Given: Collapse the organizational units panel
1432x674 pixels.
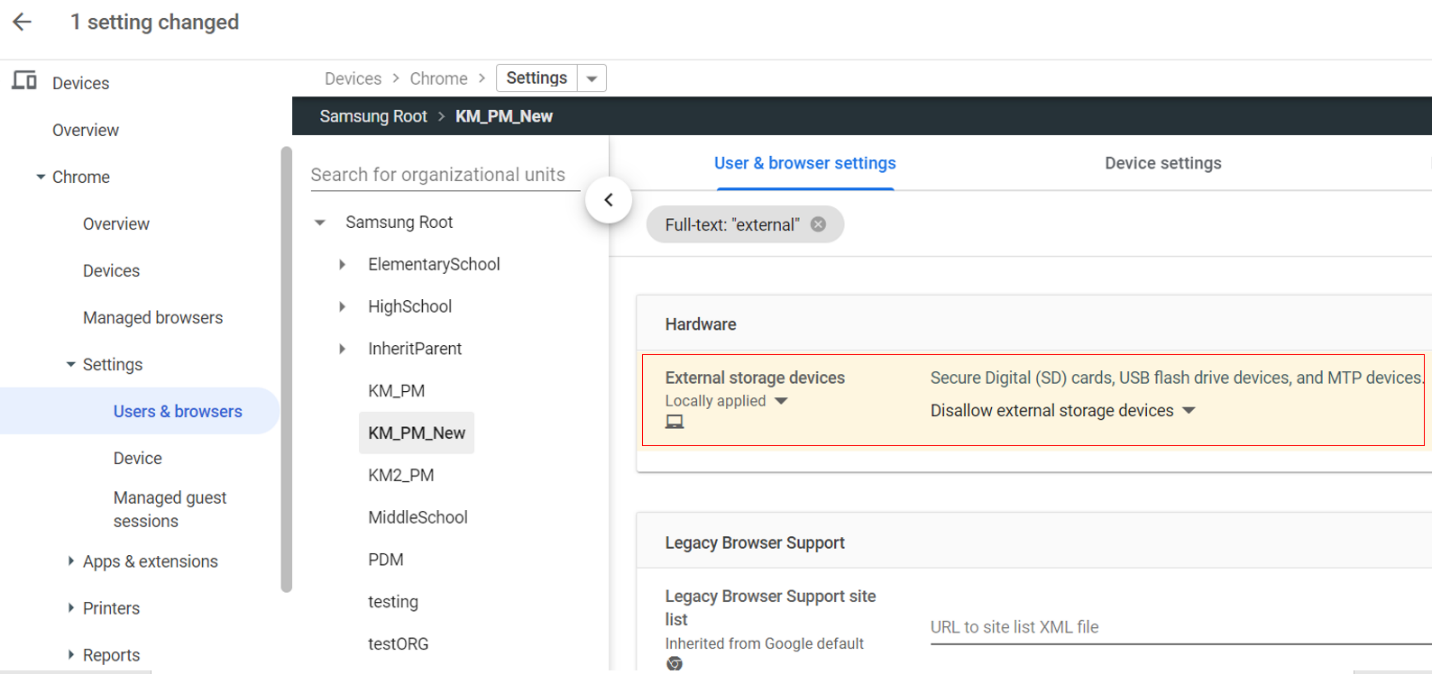Looking at the screenshot, I should click(x=608, y=200).
